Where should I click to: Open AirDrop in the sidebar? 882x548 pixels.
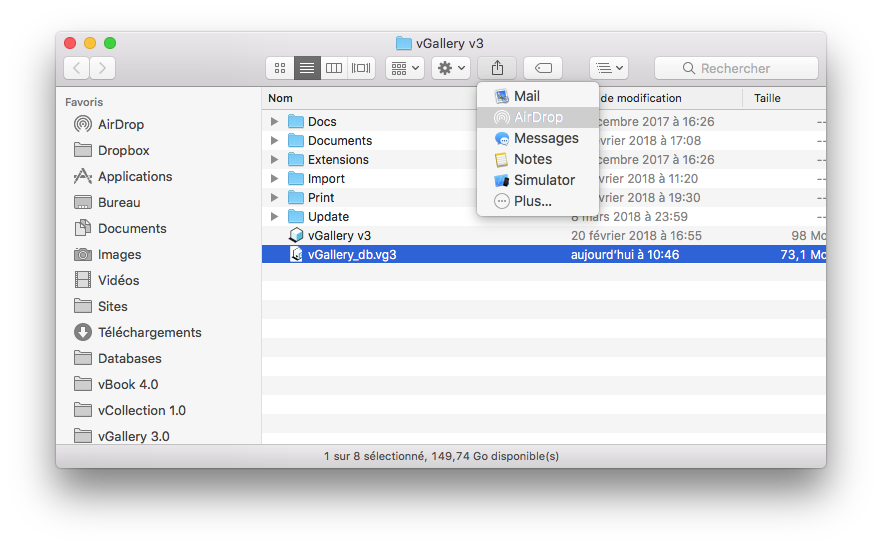[x=120, y=124]
